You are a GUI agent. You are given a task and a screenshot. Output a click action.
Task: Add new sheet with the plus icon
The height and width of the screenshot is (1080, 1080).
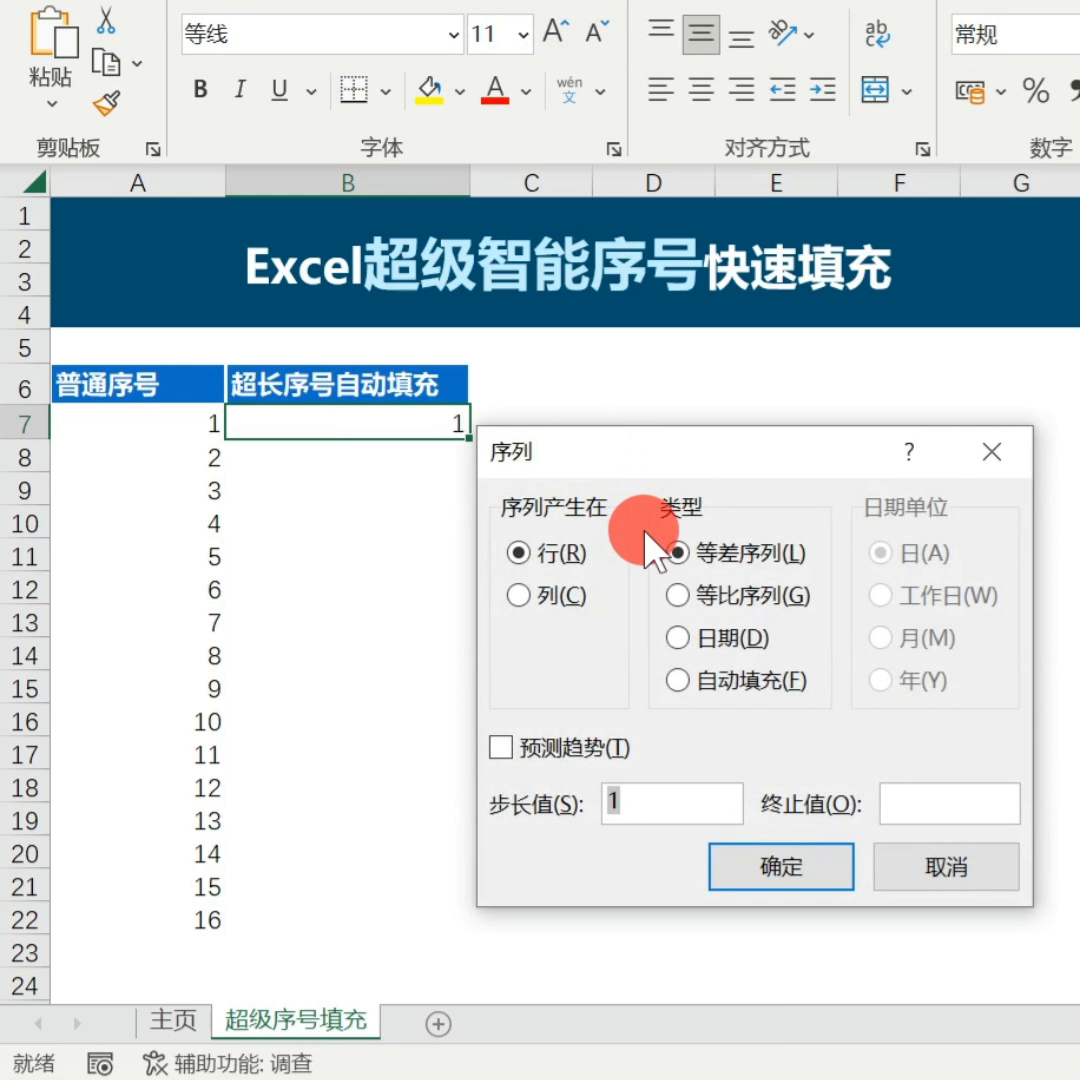(x=438, y=1024)
